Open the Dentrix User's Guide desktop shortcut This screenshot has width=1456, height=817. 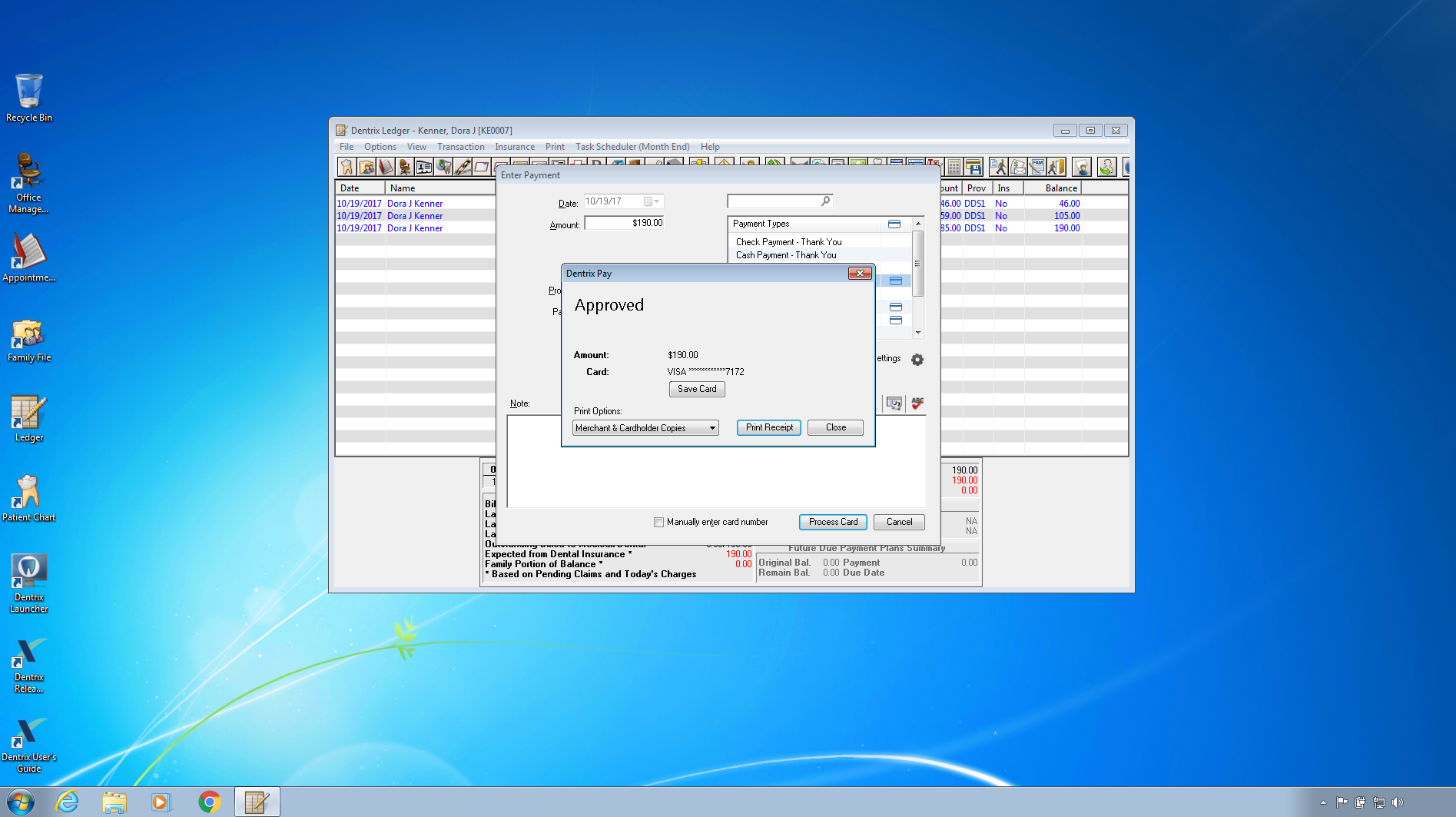(28, 745)
